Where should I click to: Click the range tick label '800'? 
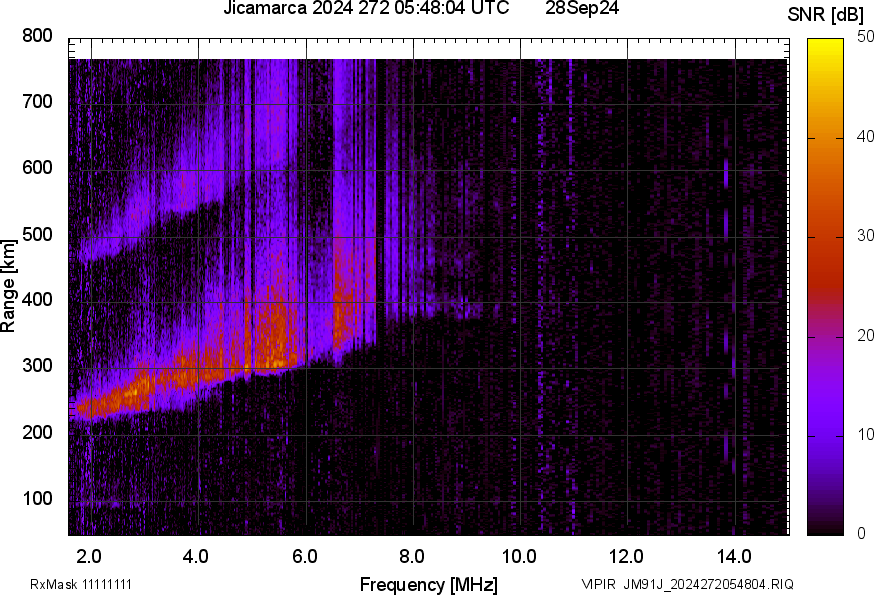pyautogui.click(x=37, y=36)
